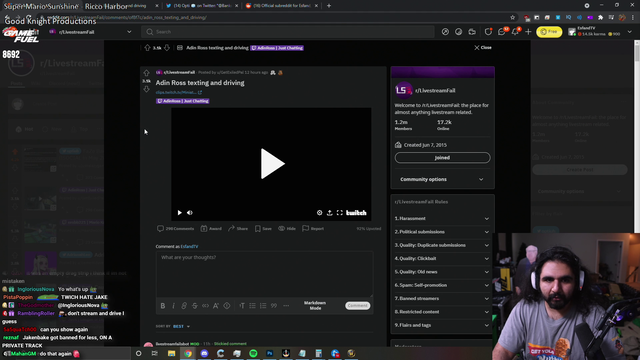
Task: Mute the Twitch video volume icon
Action: tap(190, 213)
